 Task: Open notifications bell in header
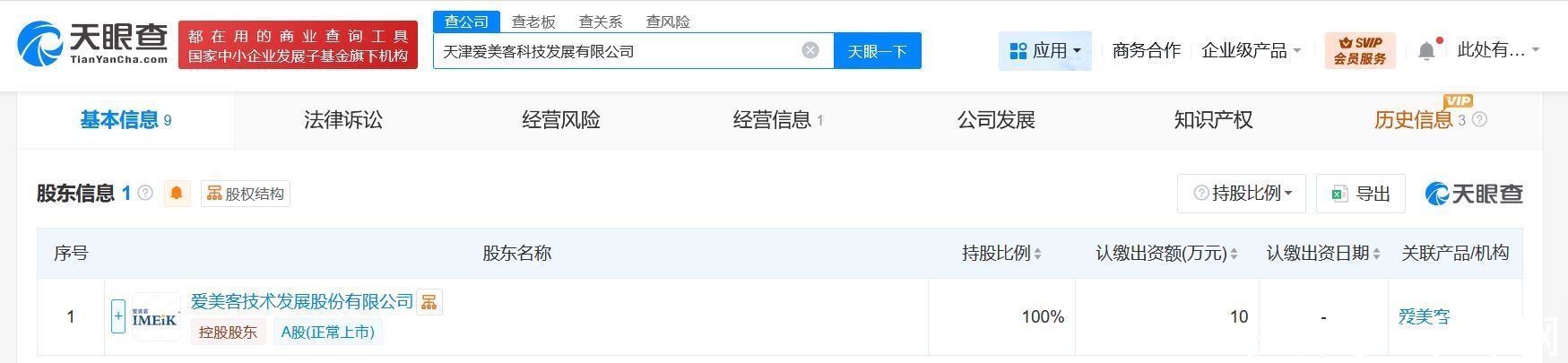click(x=1426, y=51)
